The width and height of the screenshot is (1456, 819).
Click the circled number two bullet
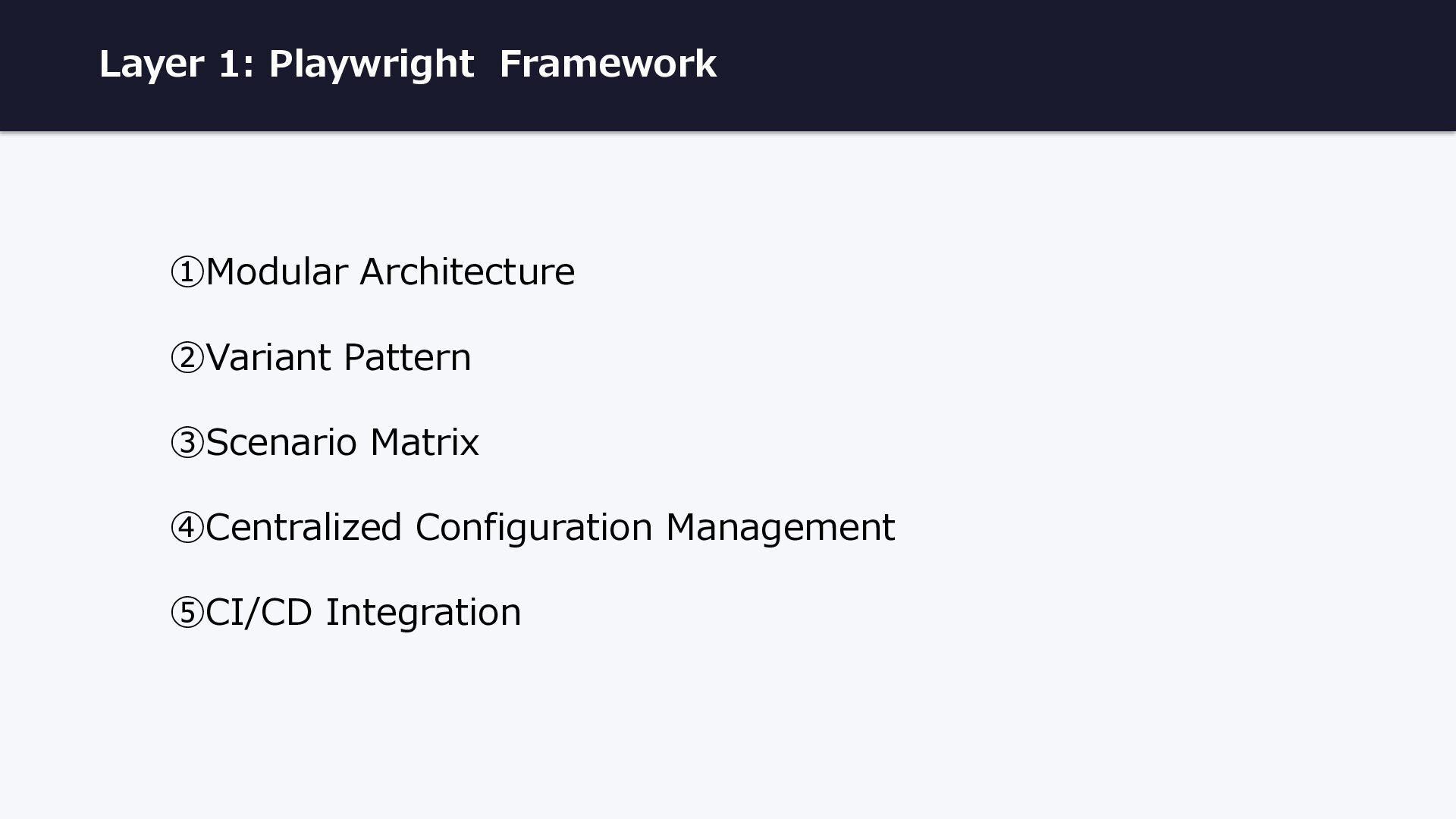tap(187, 357)
